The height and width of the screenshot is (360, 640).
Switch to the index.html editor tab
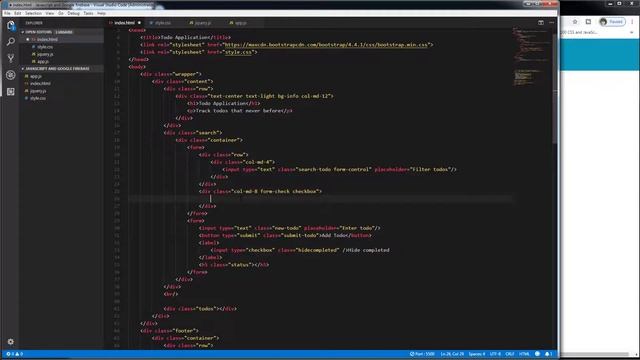click(125, 23)
